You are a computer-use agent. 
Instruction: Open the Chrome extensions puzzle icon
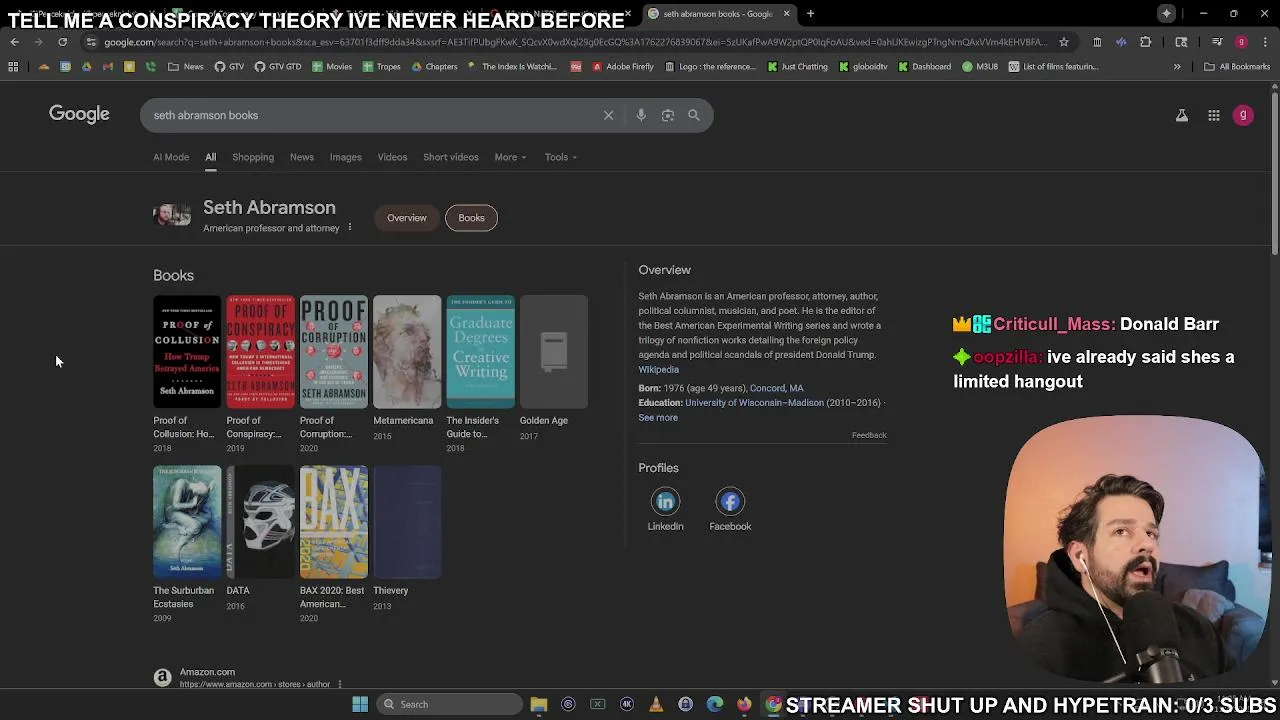[x=1146, y=42]
